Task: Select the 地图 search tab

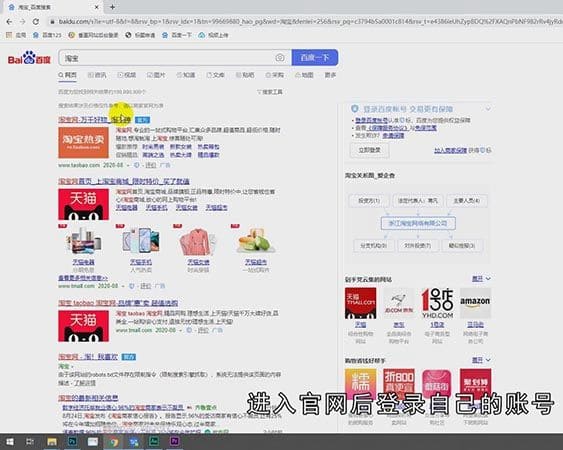Action: (304, 75)
